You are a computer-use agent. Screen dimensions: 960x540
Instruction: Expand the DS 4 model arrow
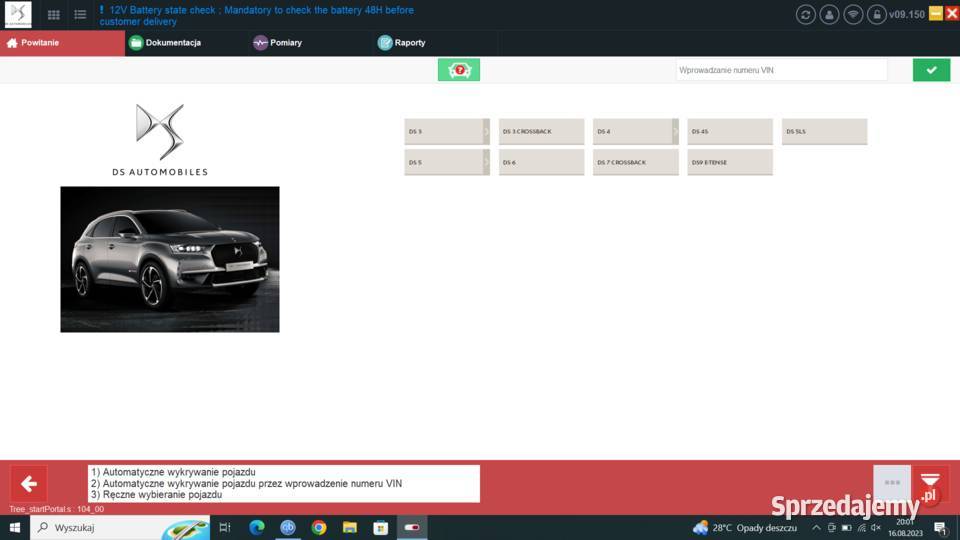click(x=675, y=132)
